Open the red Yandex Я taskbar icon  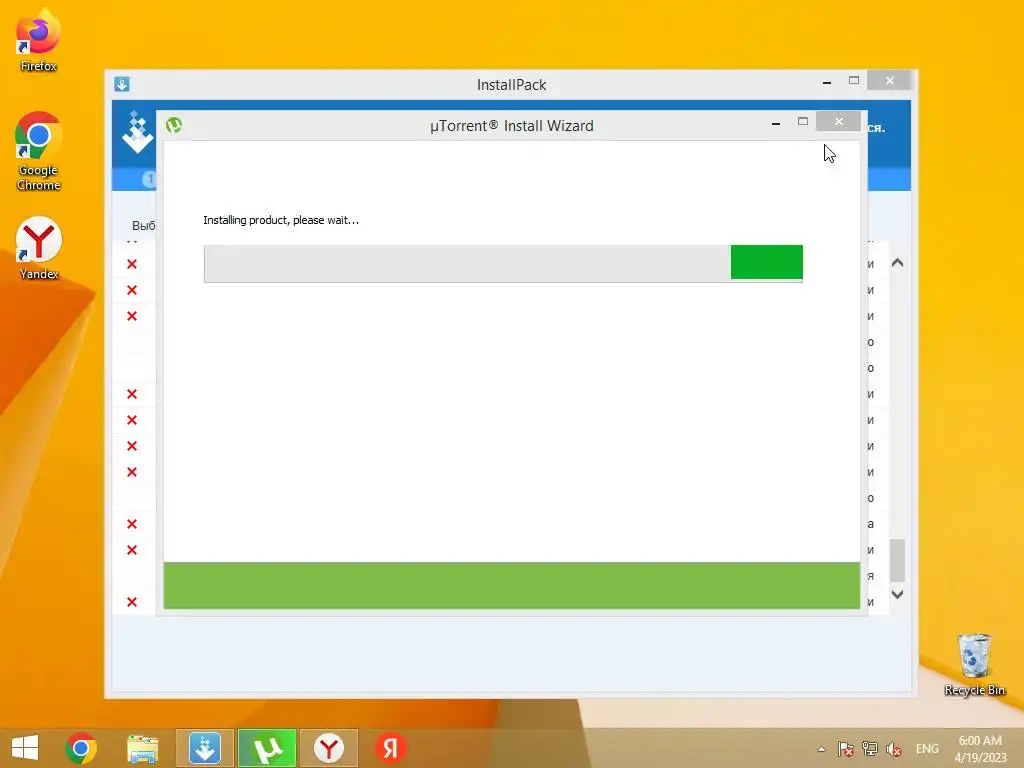point(391,748)
